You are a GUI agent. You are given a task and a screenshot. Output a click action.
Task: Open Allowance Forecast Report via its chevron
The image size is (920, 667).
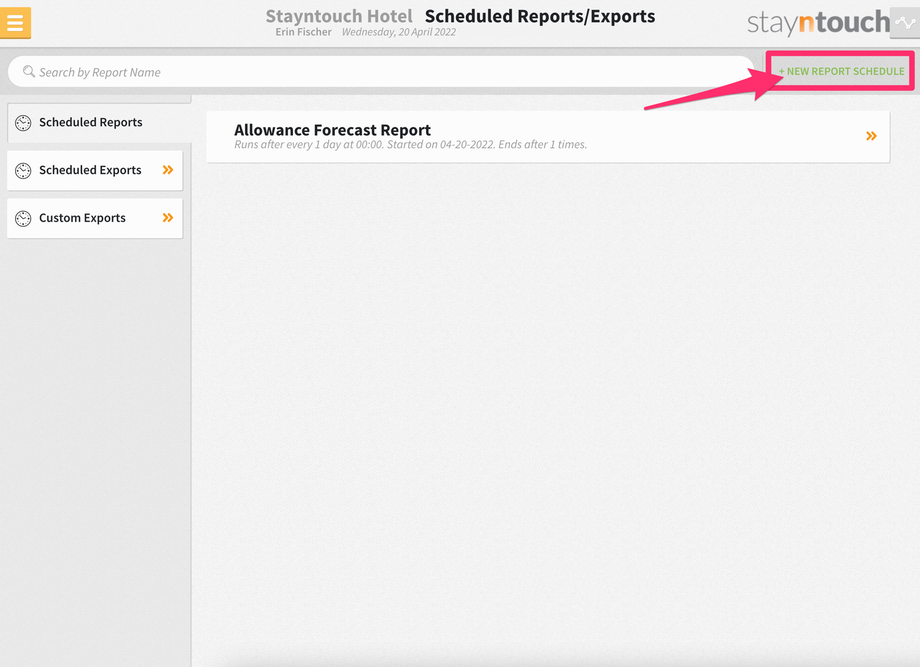[x=871, y=136]
